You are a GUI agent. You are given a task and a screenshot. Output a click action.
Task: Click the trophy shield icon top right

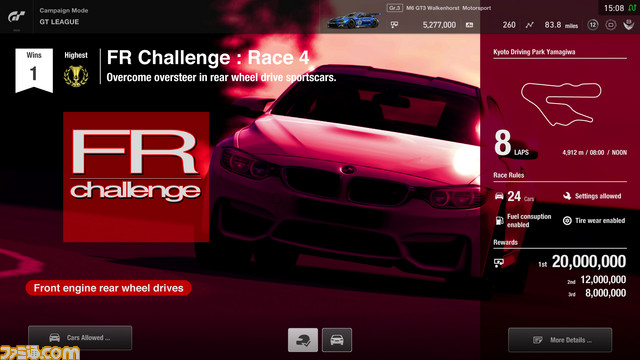pos(629,25)
